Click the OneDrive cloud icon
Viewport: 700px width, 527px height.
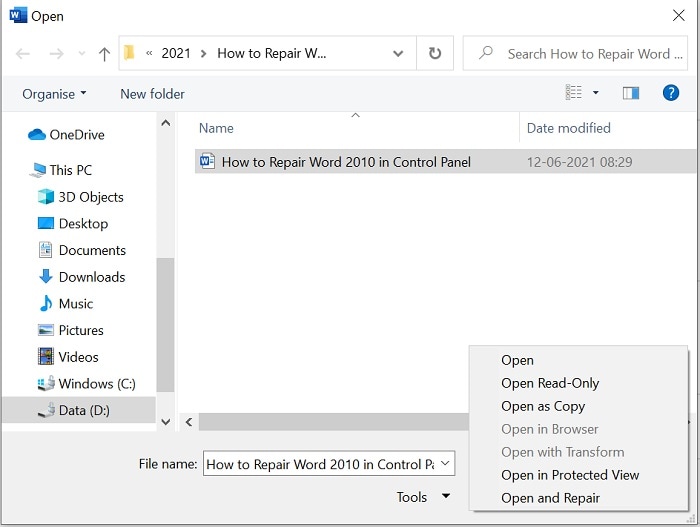(x=37, y=134)
